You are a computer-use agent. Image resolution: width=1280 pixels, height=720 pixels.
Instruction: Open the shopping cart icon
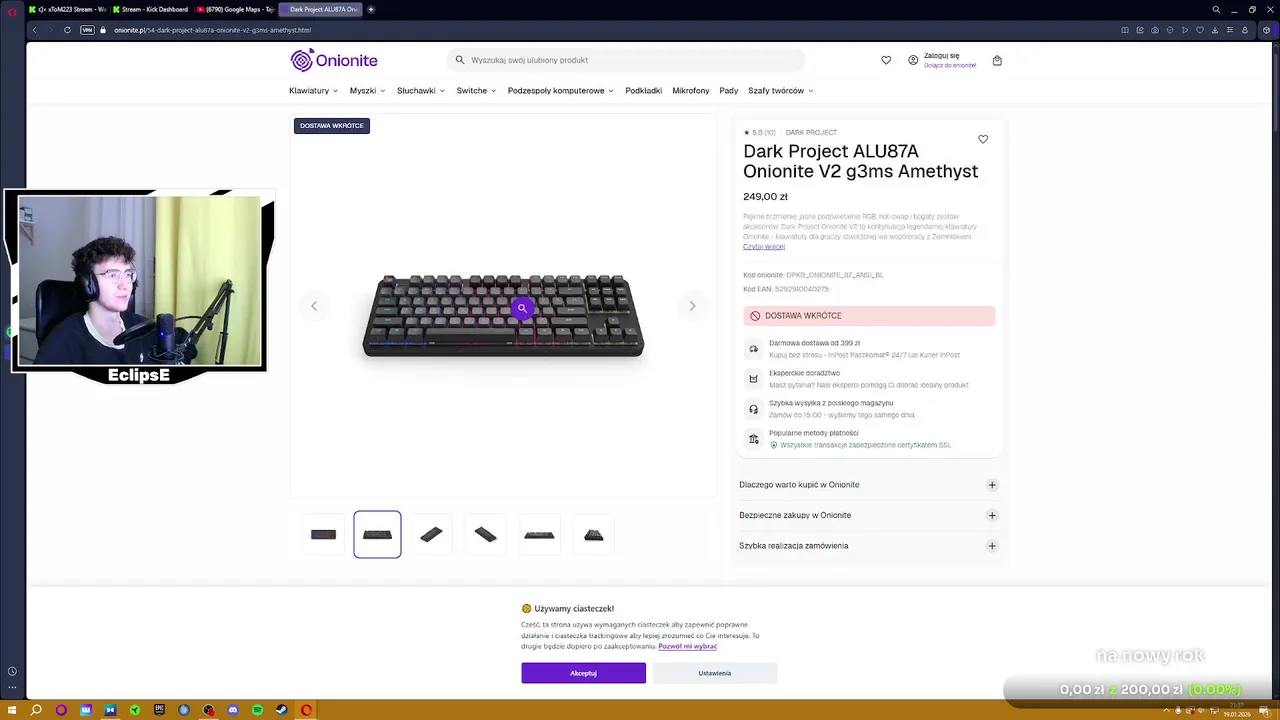(997, 60)
